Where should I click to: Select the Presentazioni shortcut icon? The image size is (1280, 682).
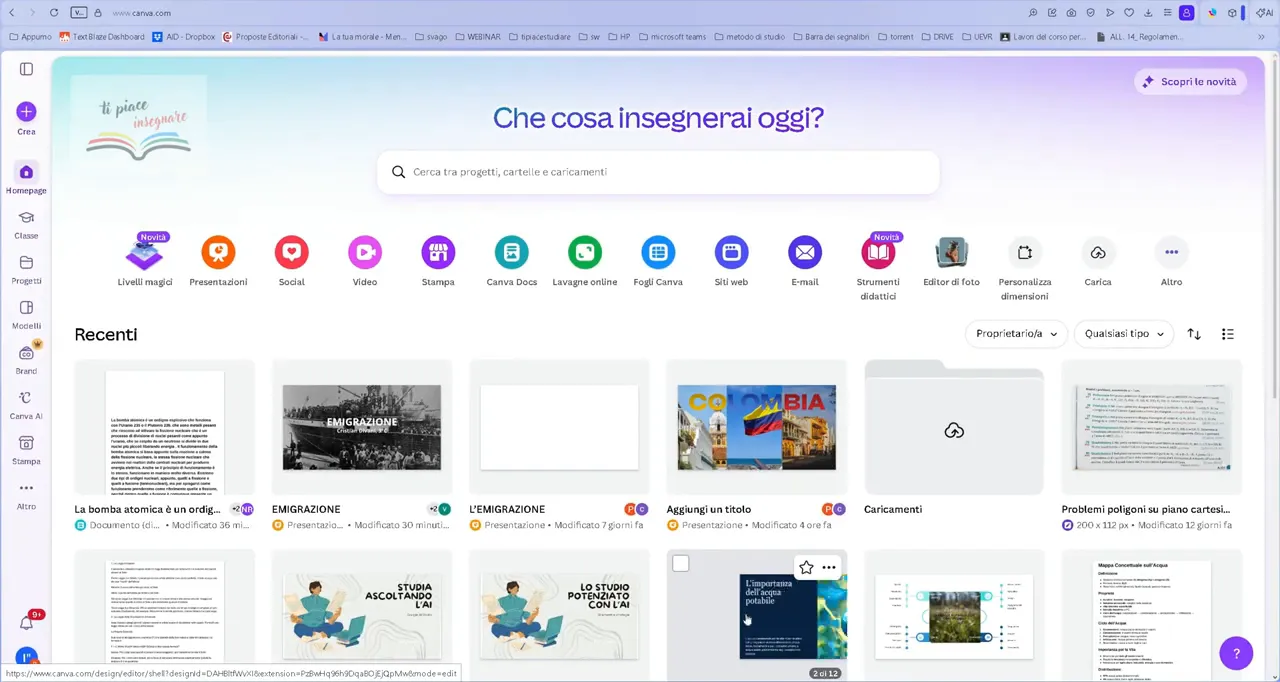point(218,253)
